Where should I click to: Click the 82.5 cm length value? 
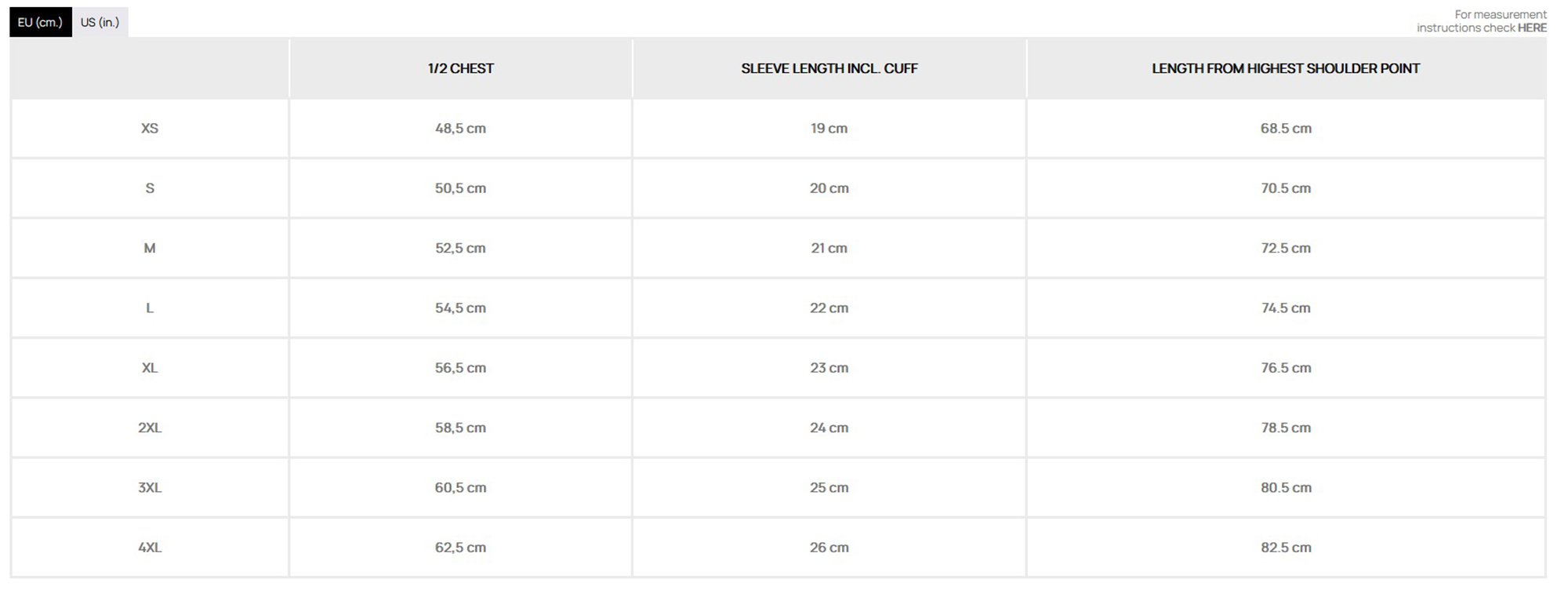click(x=1285, y=548)
